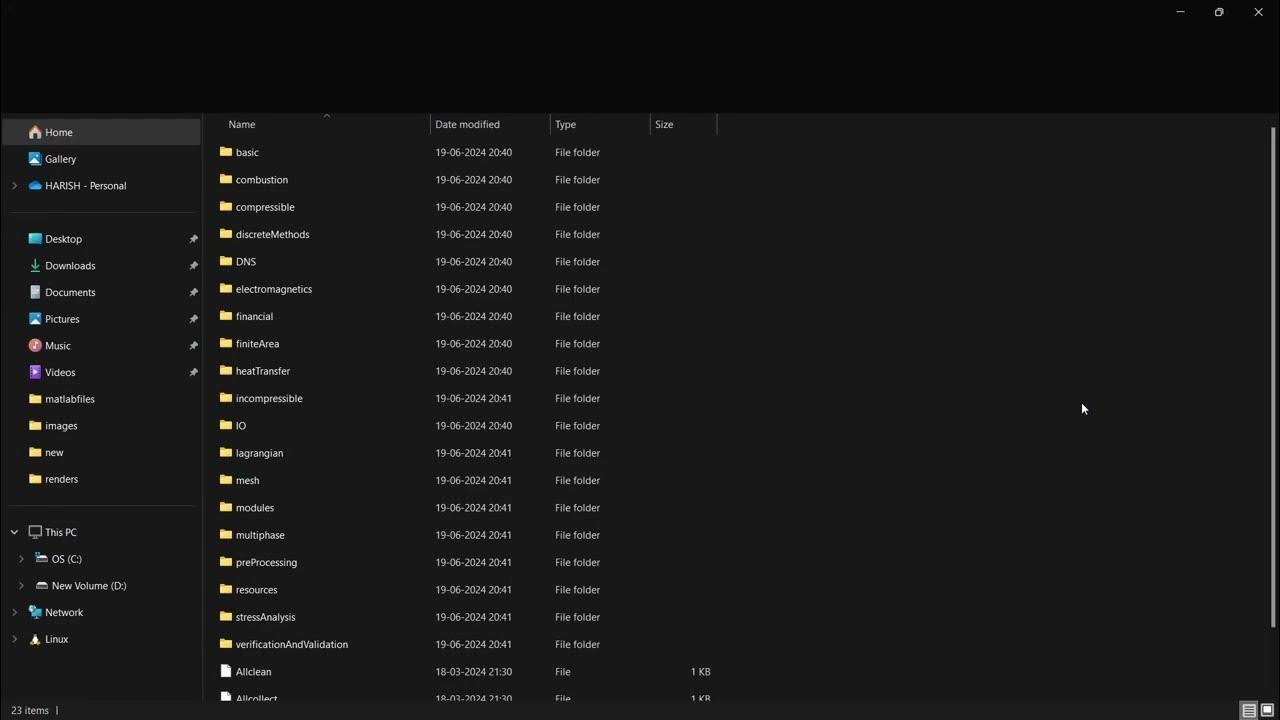Open the Gallery icon in sidebar

35,159
